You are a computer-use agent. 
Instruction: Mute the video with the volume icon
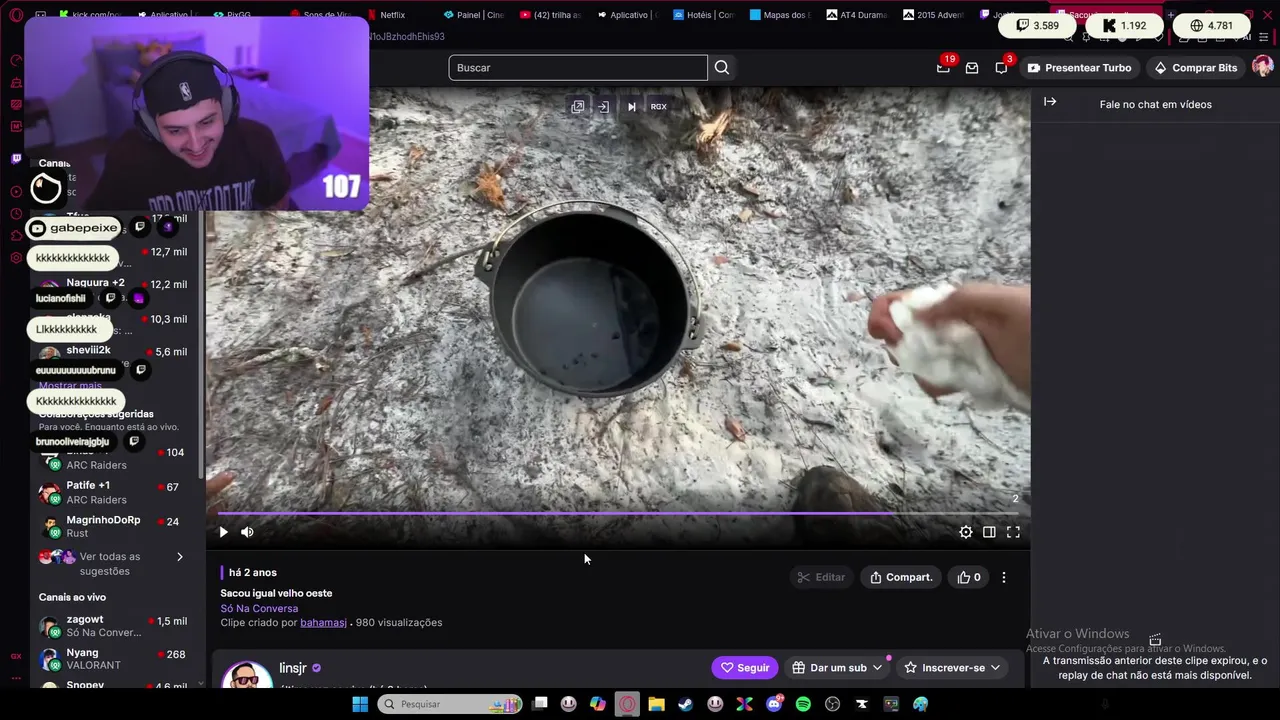[247, 532]
